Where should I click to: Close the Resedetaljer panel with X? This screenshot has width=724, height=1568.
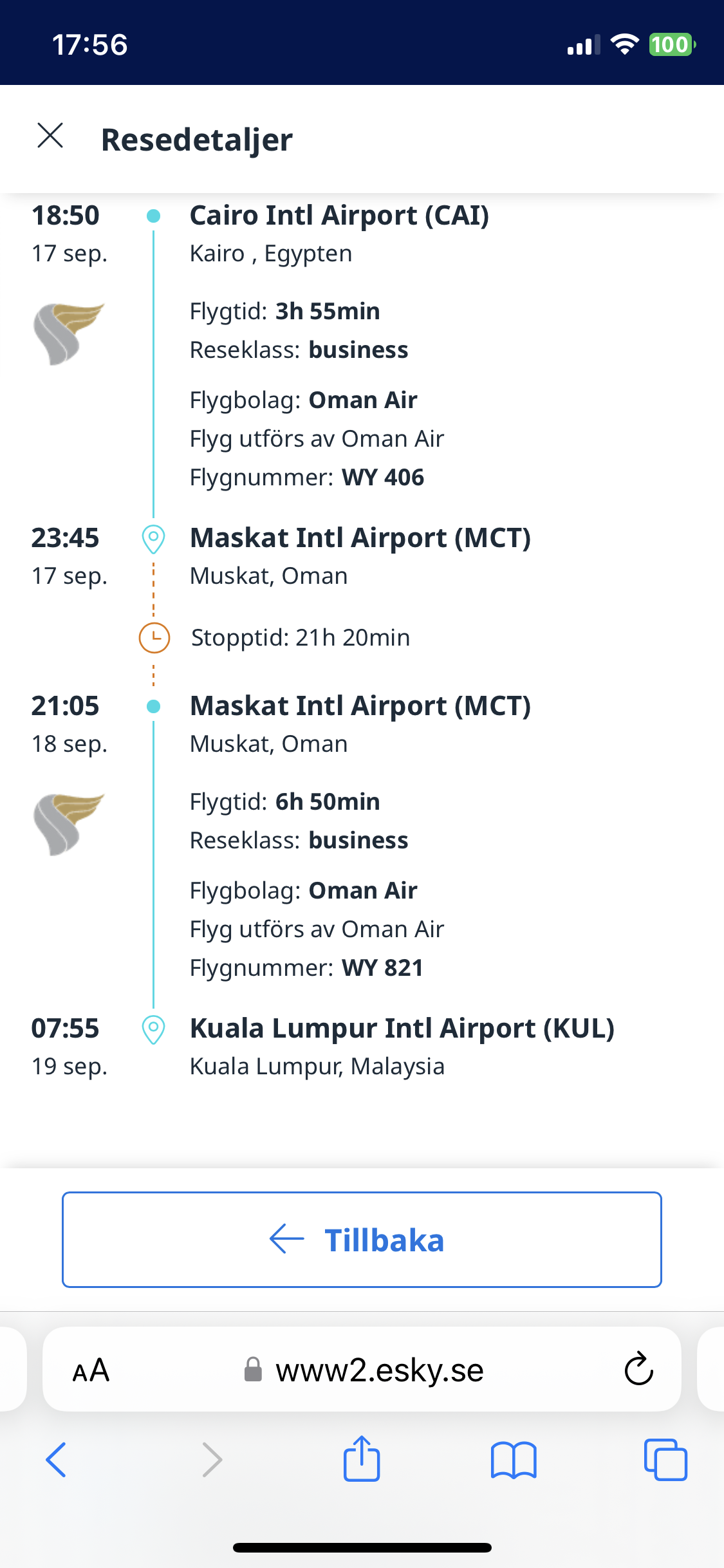click(x=50, y=136)
